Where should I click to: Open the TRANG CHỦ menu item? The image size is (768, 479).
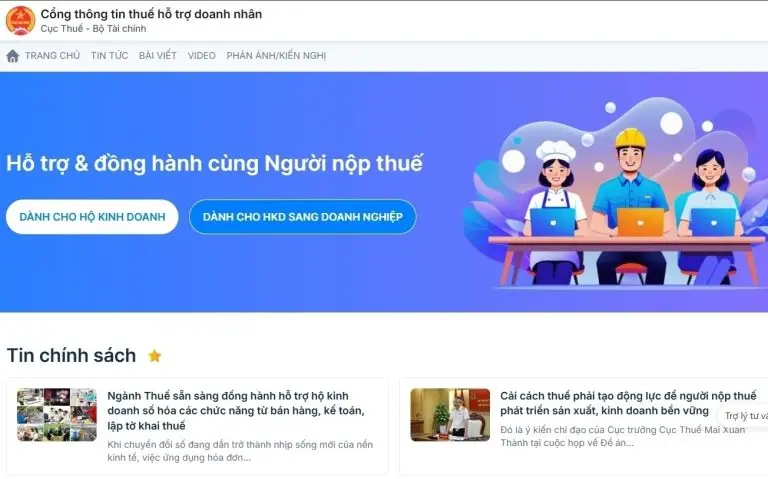coord(52,56)
